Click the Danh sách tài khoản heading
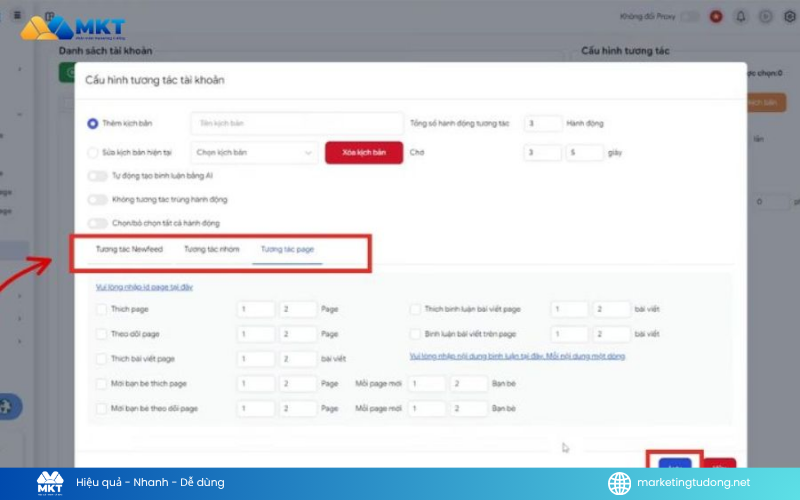The width and height of the screenshot is (800, 500). click(x=105, y=51)
